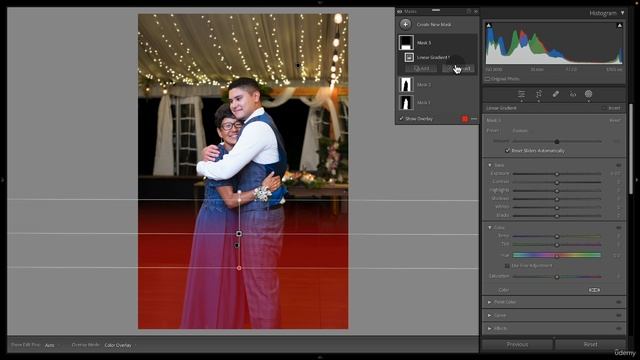This screenshot has height=360, width=640.
Task: Toggle the Invert checkbox for Linear Gradient
Action: pyautogui.click(x=604, y=108)
